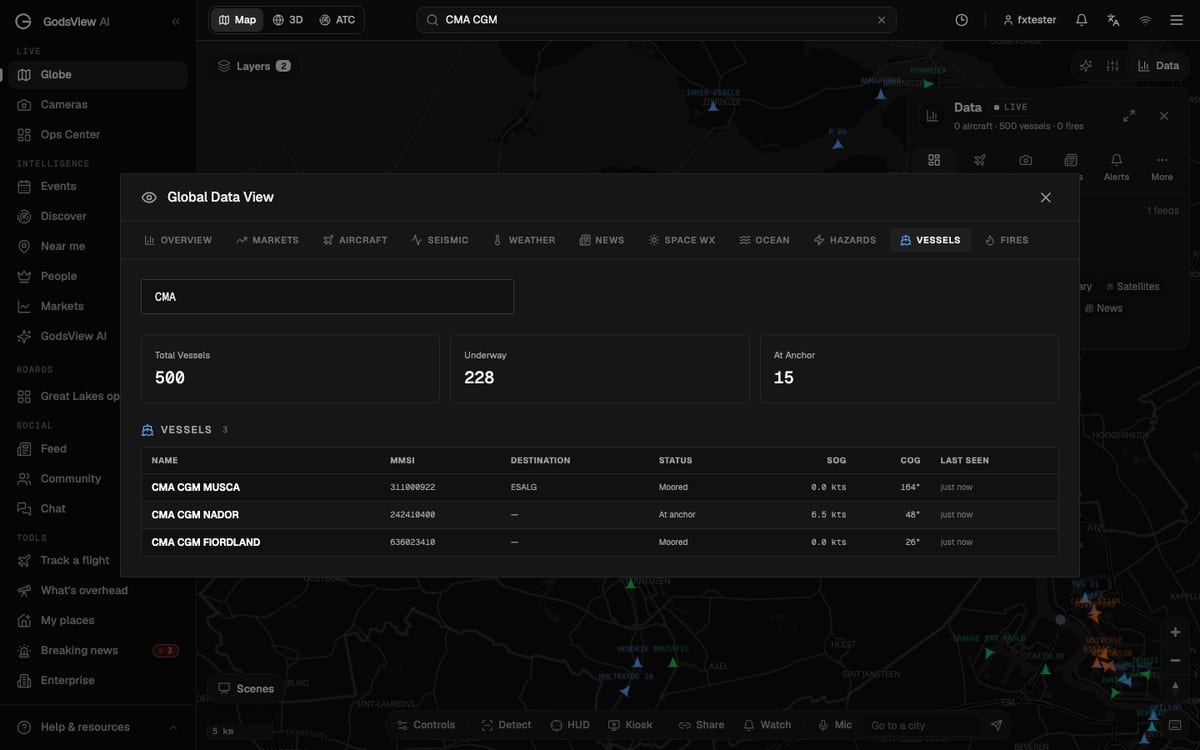This screenshot has width=1200, height=750.
Task: Open the Scenes menu
Action: click(246, 689)
